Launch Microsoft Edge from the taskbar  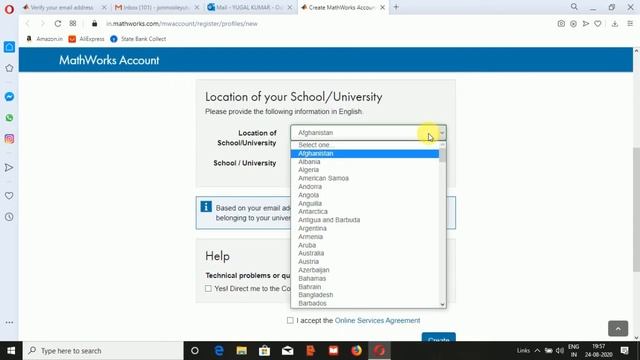coord(219,351)
